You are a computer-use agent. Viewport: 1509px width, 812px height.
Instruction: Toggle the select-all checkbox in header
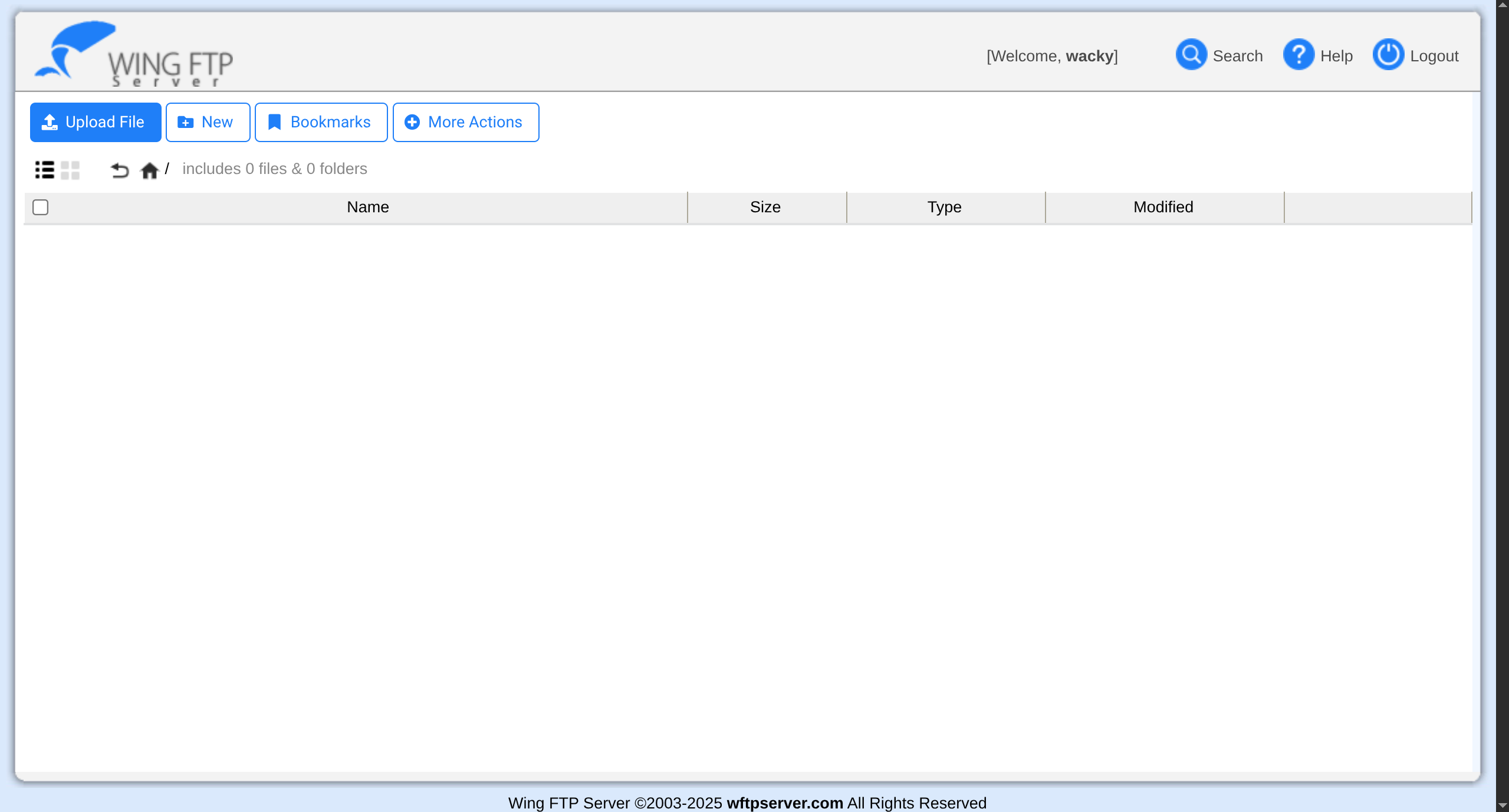(41, 207)
